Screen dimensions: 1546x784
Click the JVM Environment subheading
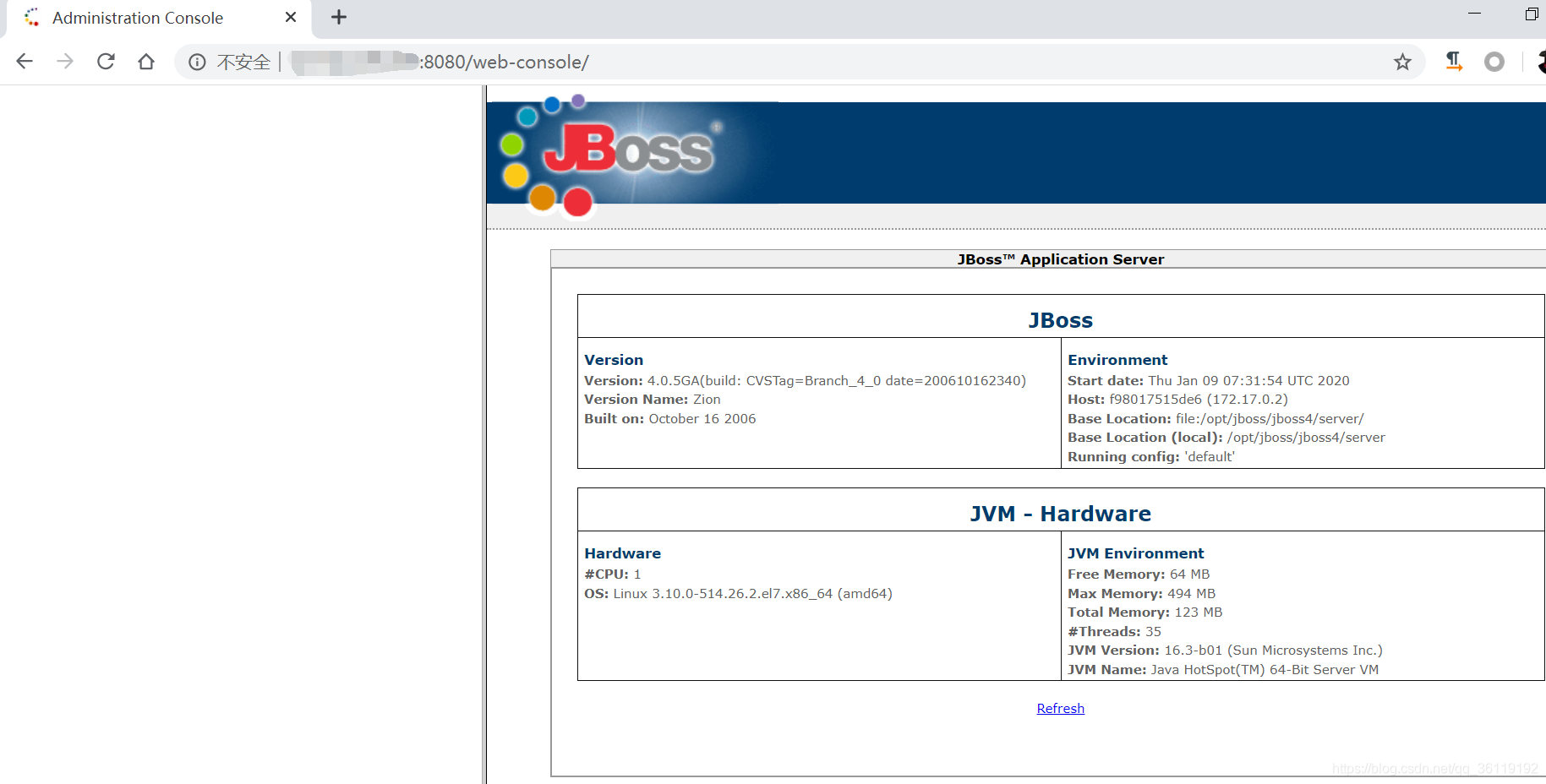coord(1136,553)
